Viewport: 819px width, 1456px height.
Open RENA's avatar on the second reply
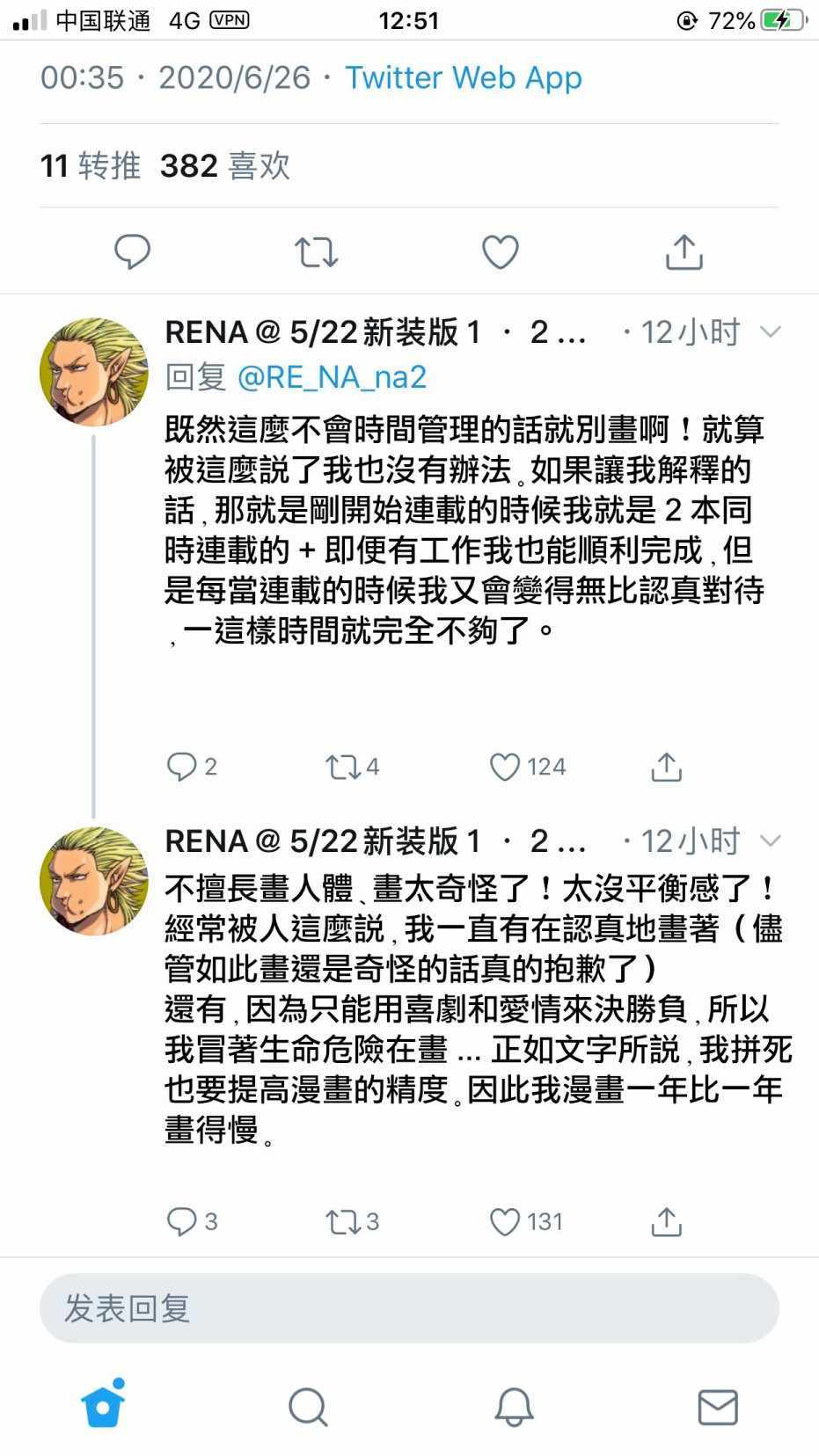click(93, 881)
